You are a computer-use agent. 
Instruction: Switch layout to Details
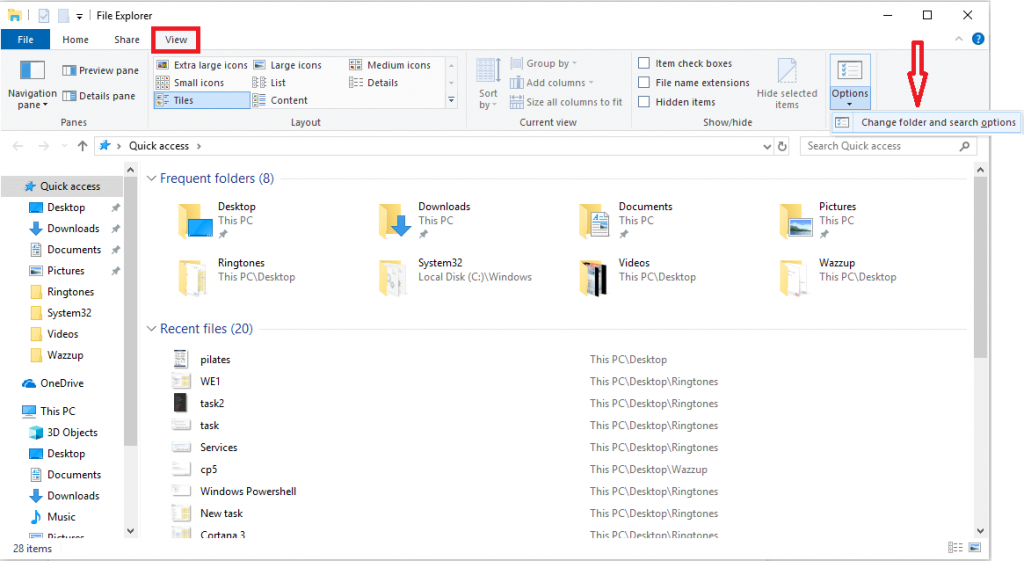point(374,82)
